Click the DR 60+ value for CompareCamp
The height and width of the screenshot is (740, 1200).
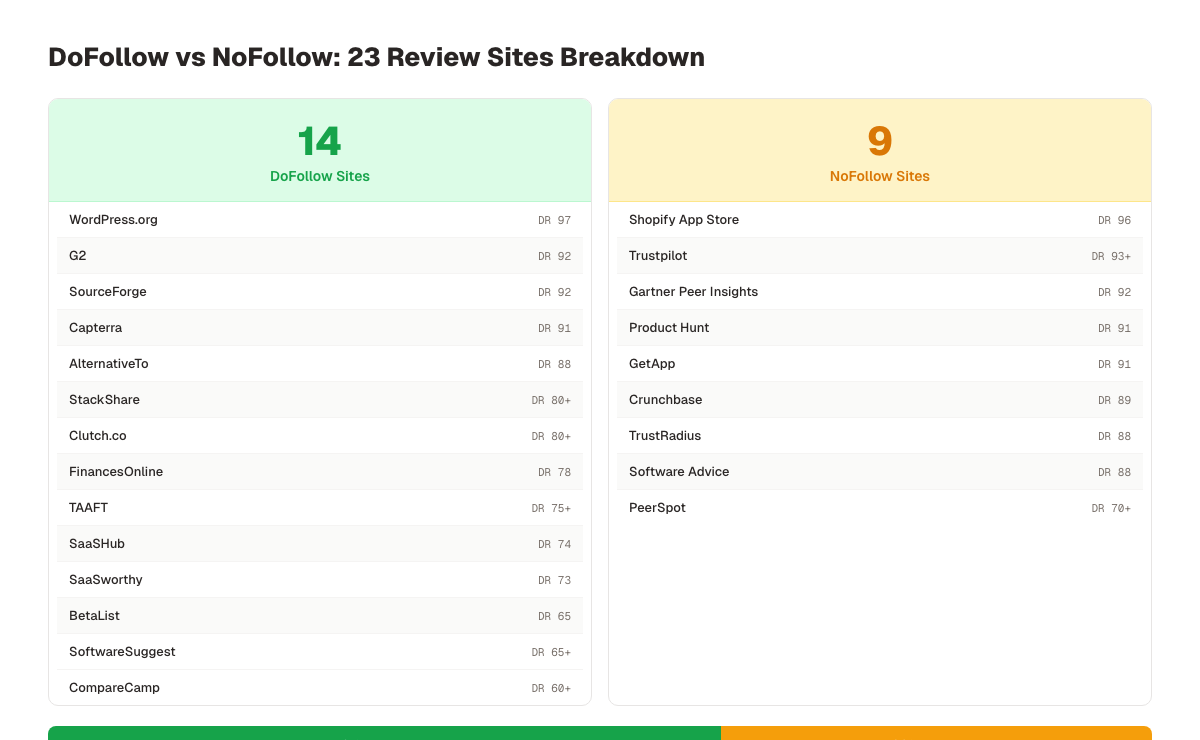point(551,688)
